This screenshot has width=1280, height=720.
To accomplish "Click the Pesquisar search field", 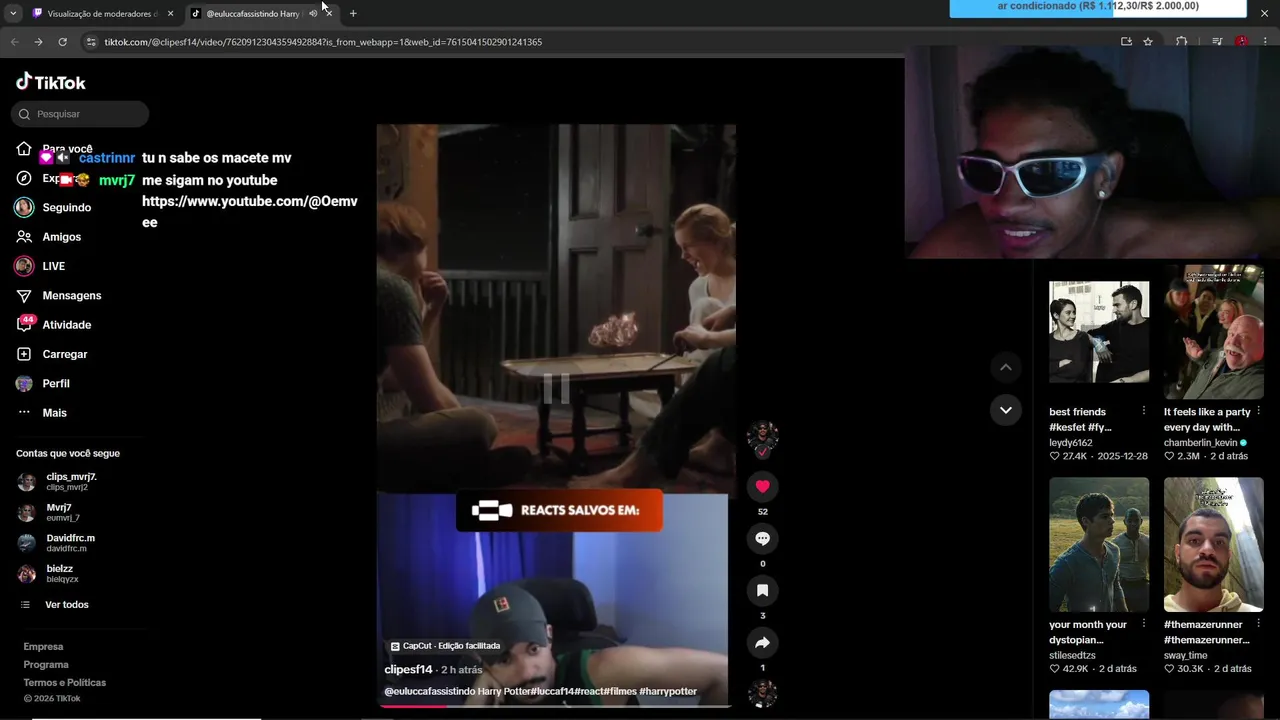I will 80,114.
